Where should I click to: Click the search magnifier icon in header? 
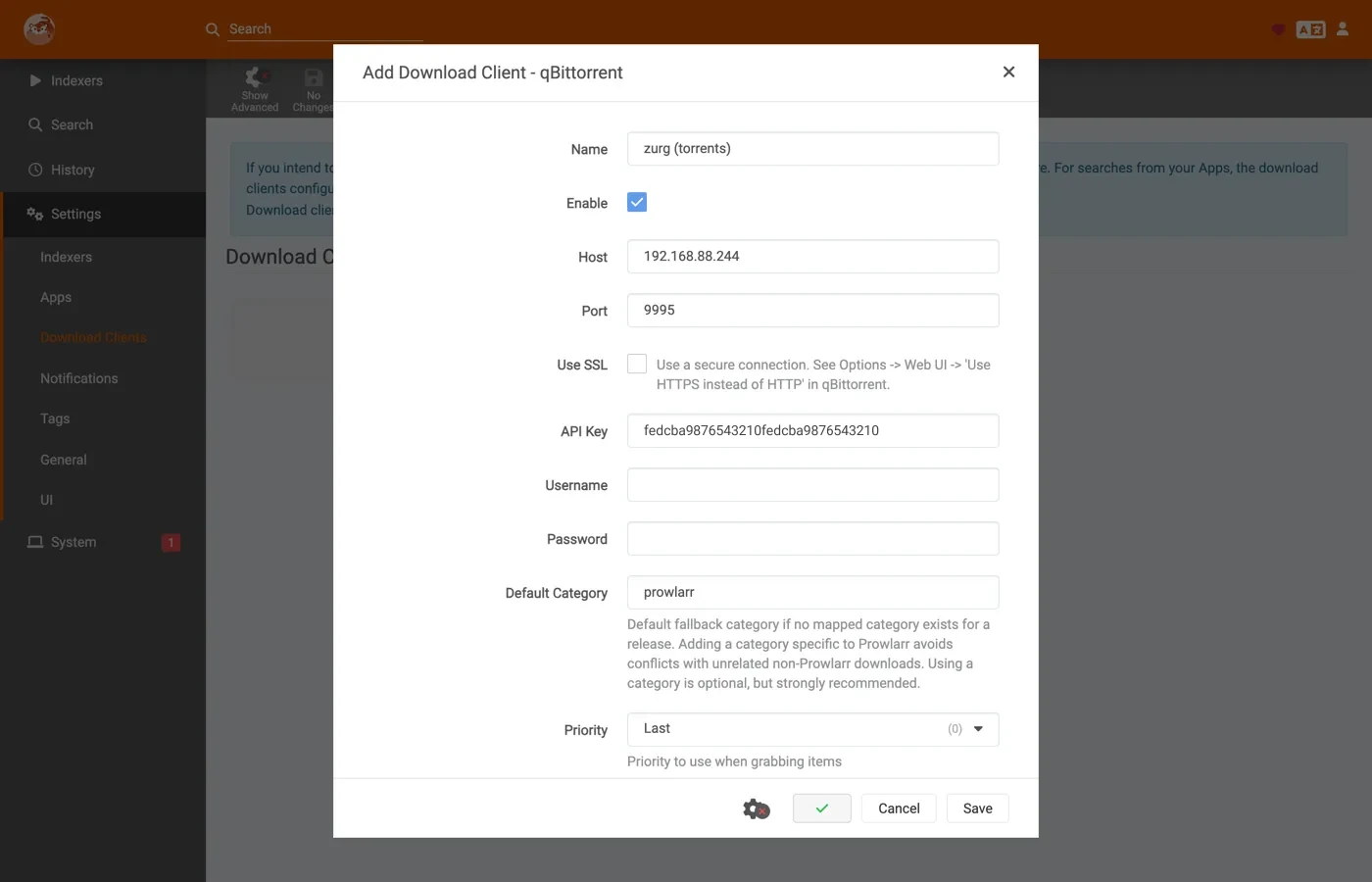[213, 29]
